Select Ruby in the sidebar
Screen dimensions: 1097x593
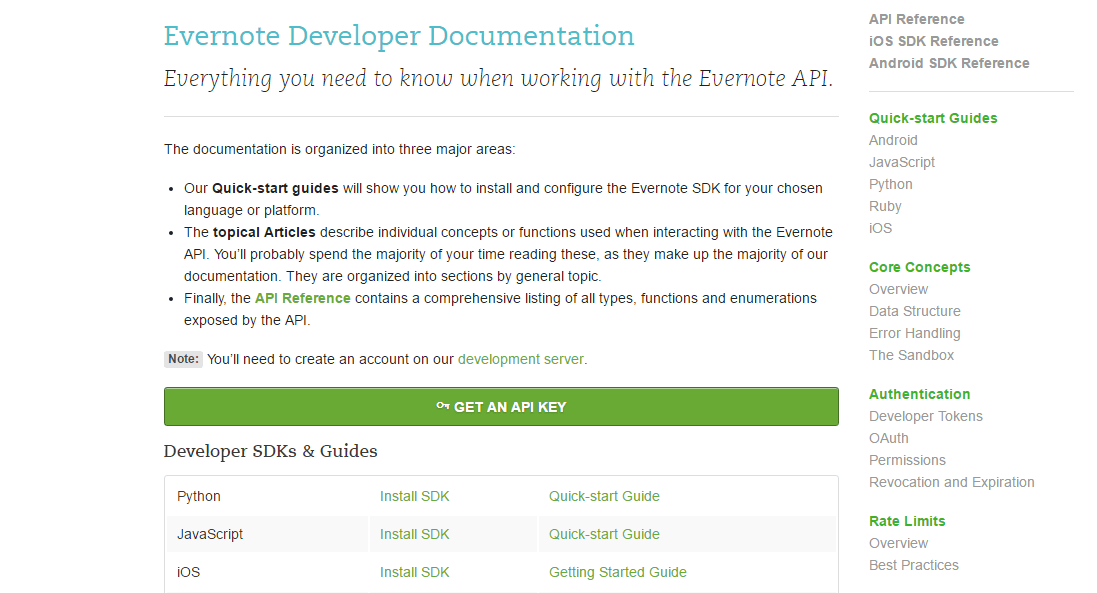coord(885,206)
